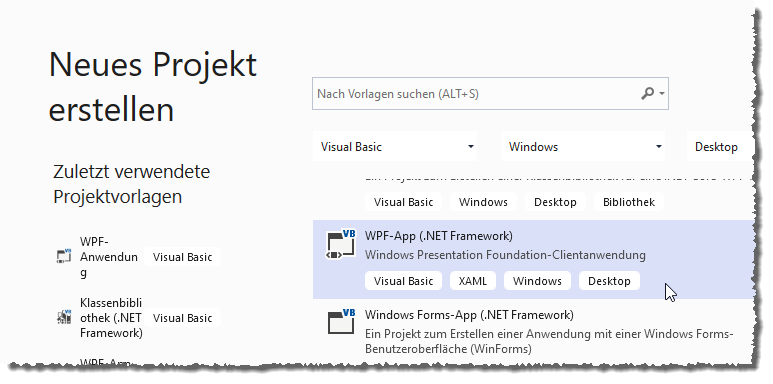The image size is (773, 384).
Task: Click the WPF-App template VB icon
Action: [x=341, y=244]
